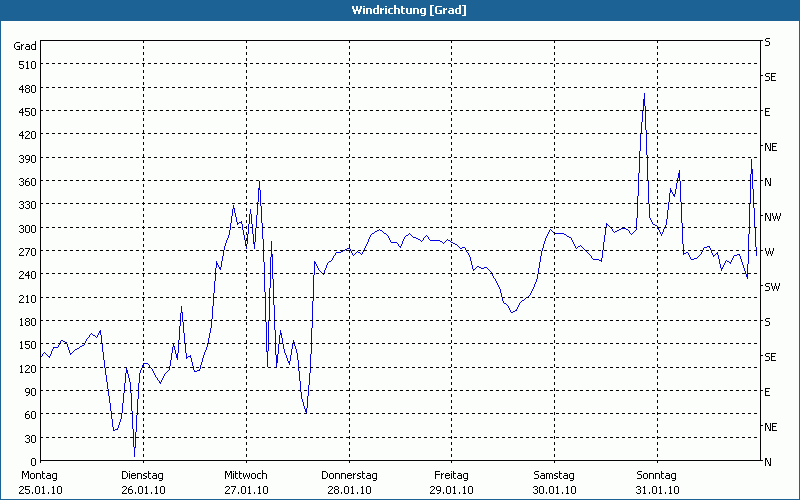The image size is (800, 500).
Task: Select the 270 axis value
Action: coord(28,252)
